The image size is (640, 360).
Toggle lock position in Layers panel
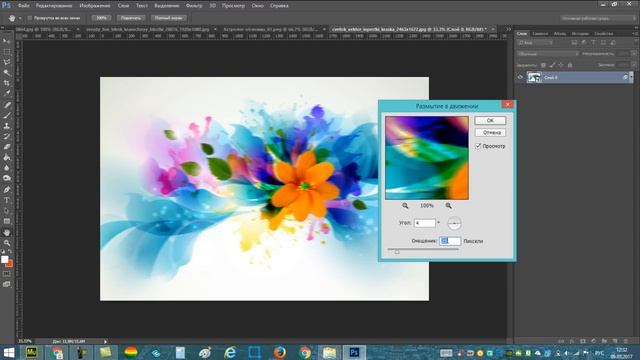[x=561, y=65]
